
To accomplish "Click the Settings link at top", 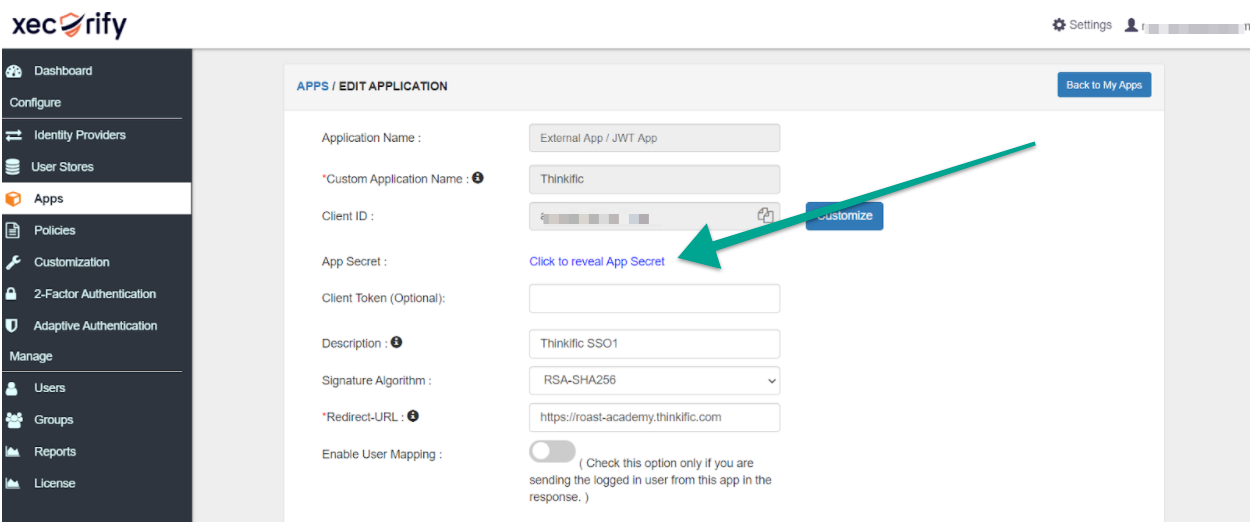I will click(x=1090, y=25).
